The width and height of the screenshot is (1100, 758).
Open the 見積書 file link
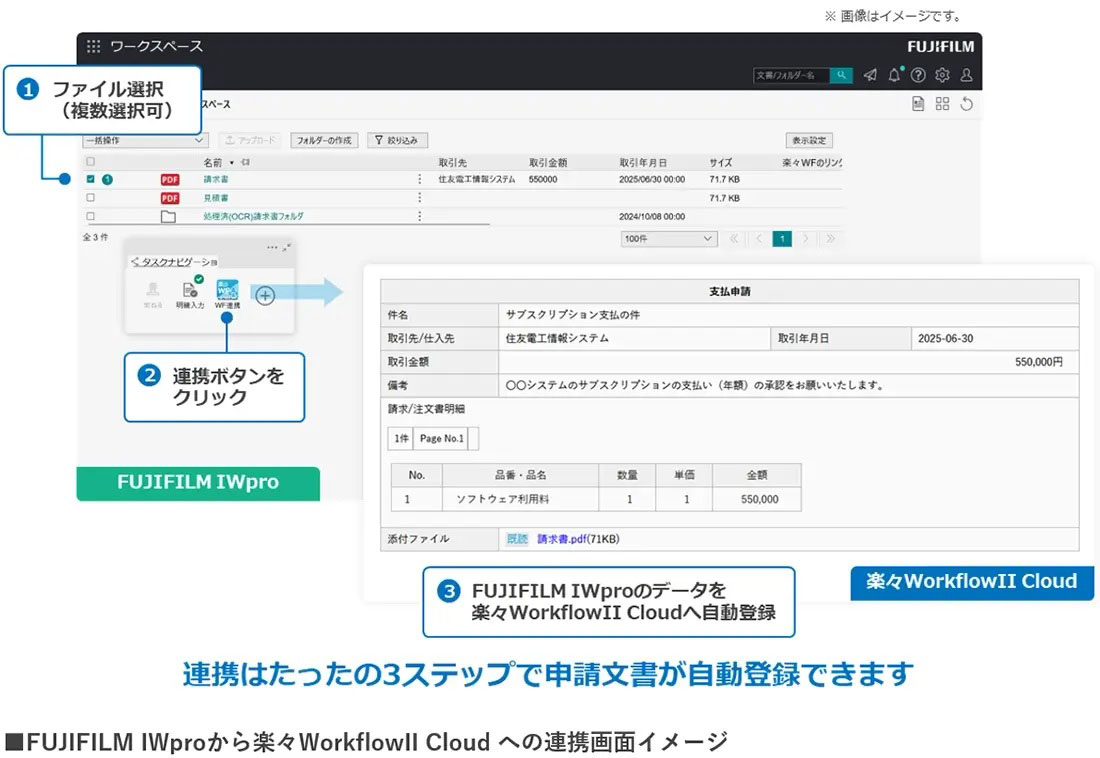click(x=216, y=198)
